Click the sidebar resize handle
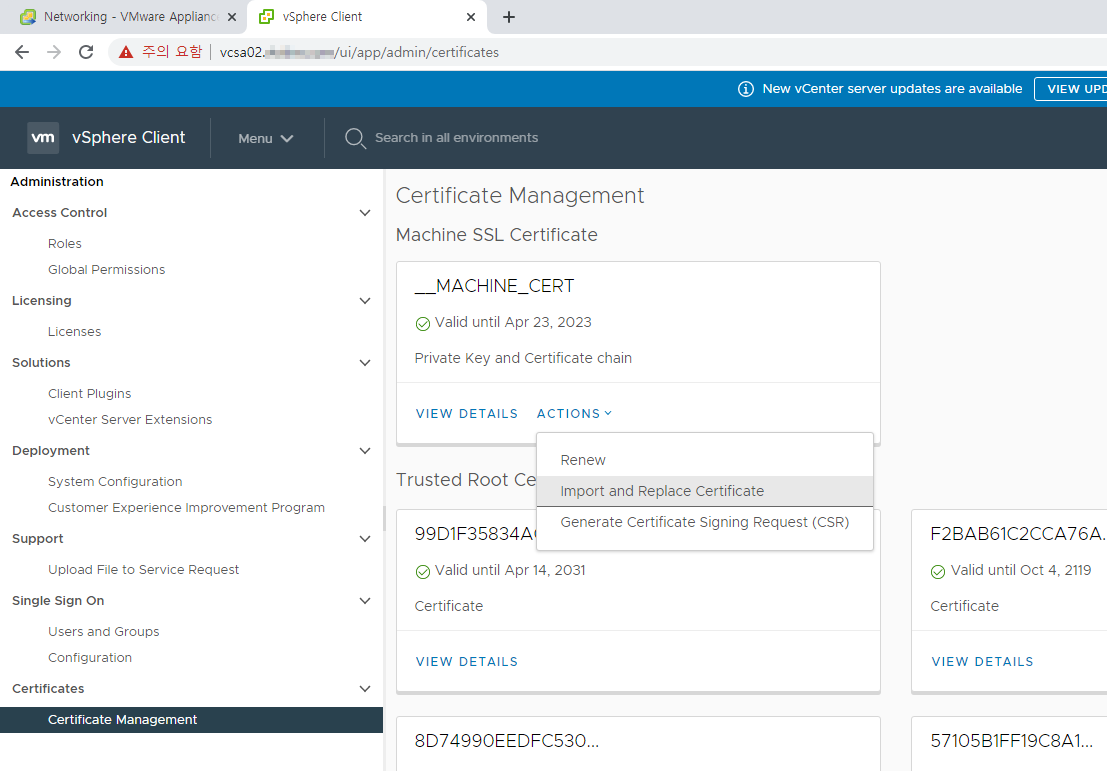The image size is (1107, 771). [384, 518]
